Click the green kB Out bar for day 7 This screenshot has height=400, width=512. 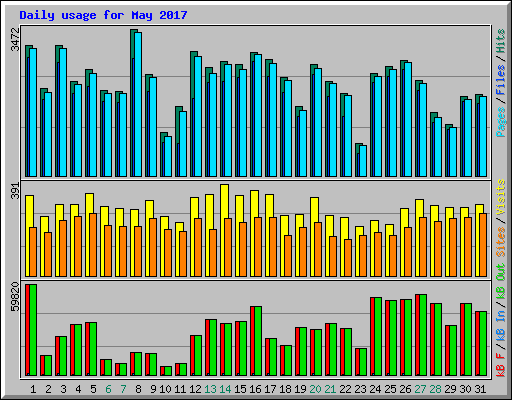123,369
